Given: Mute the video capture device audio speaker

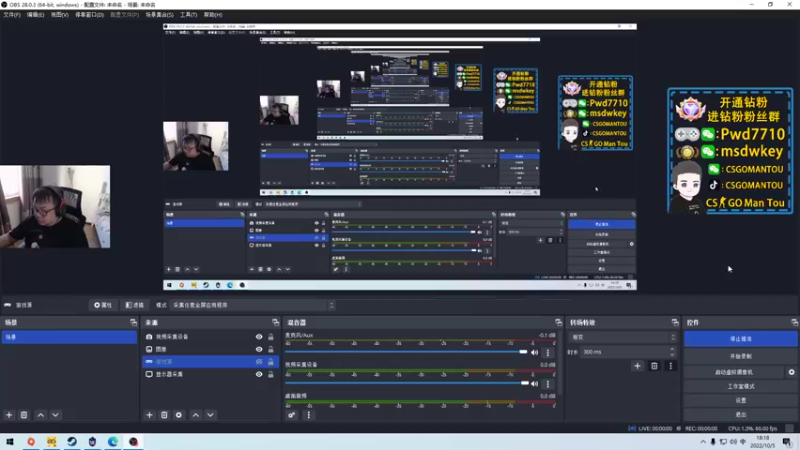Looking at the screenshot, I should pos(535,383).
